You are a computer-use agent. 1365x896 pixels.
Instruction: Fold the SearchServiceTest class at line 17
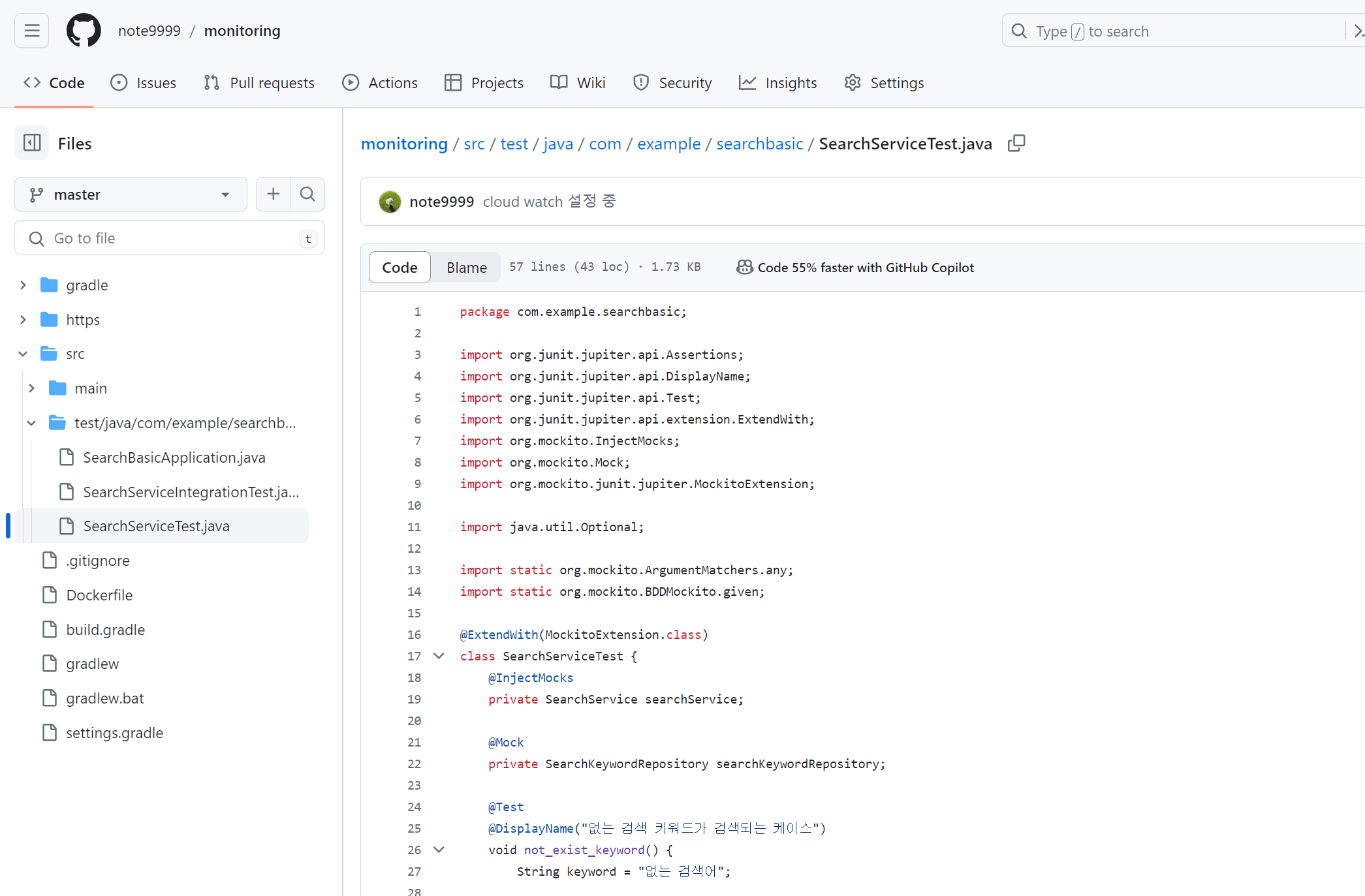pos(439,656)
